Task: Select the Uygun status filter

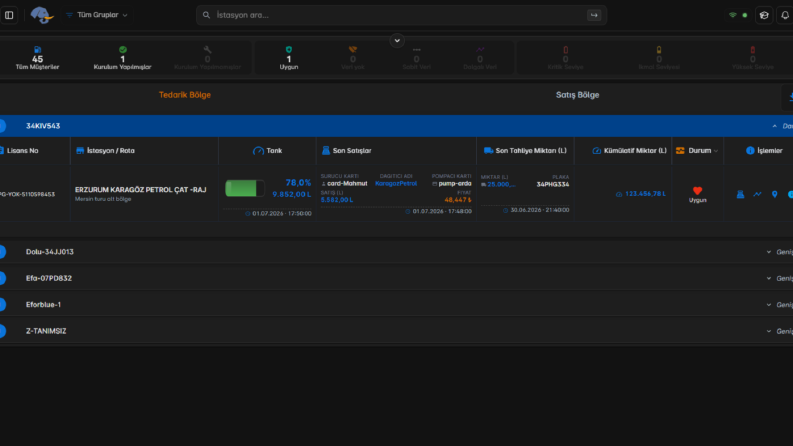Action: tap(289, 58)
